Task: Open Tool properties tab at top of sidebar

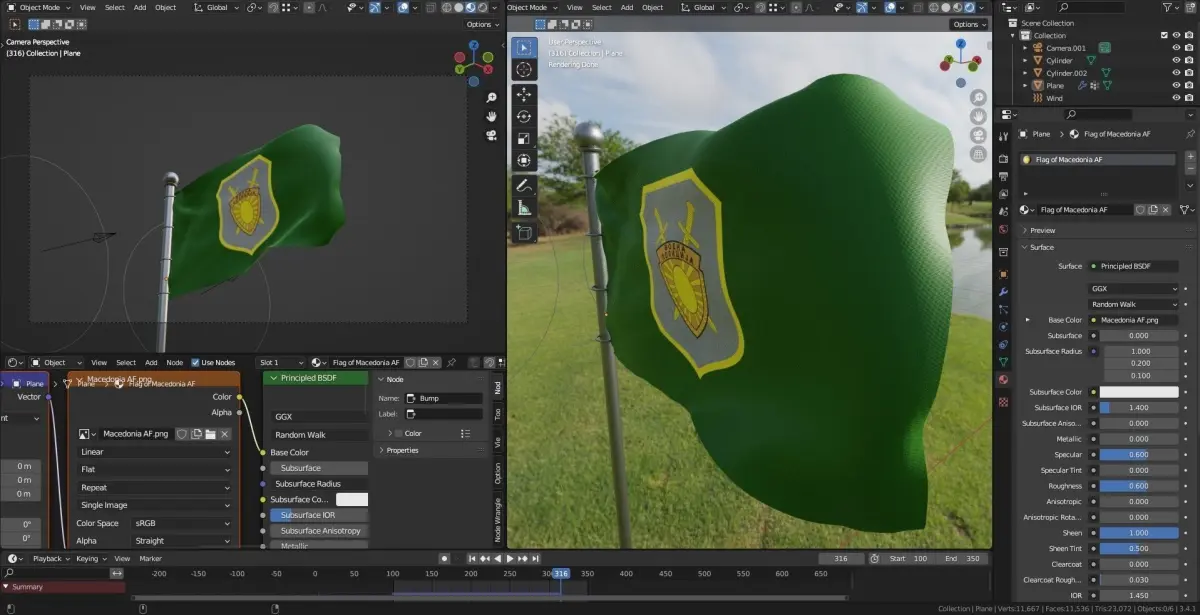Action: tap(1003, 136)
